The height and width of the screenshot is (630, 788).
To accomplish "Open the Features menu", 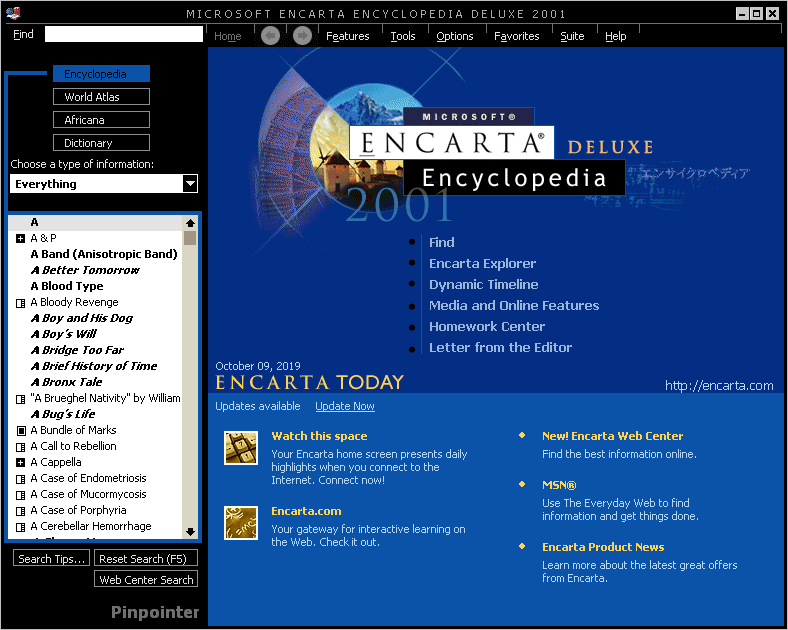I will [348, 36].
